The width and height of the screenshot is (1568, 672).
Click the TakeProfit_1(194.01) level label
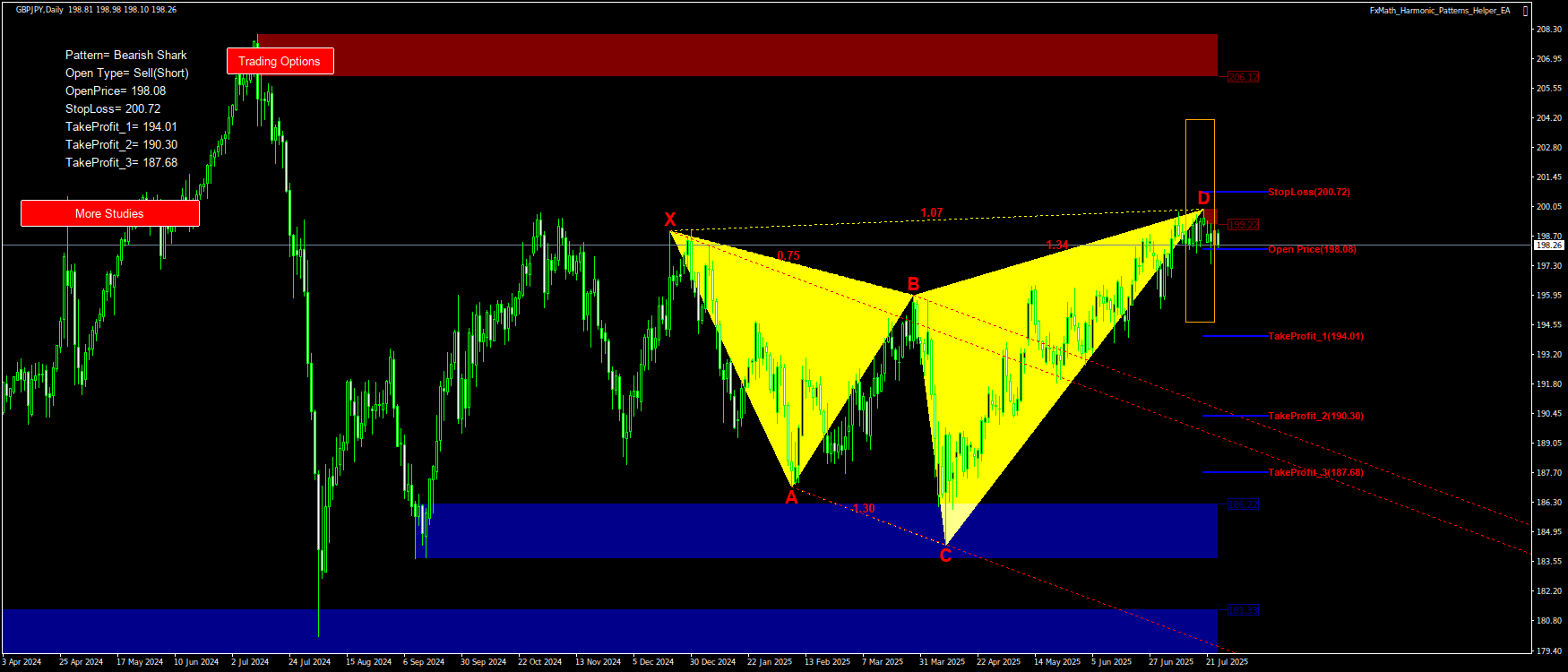pos(1315,337)
